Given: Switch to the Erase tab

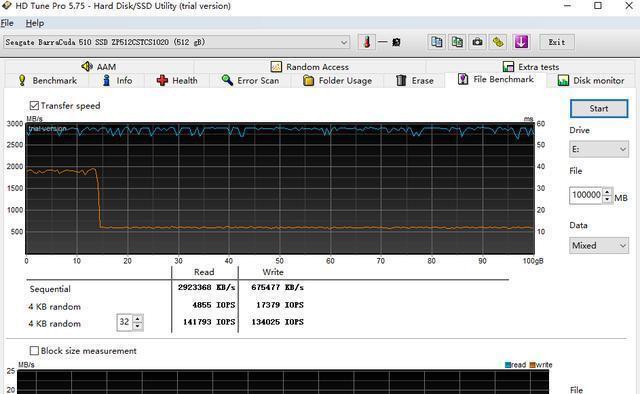Looking at the screenshot, I should (414, 80).
